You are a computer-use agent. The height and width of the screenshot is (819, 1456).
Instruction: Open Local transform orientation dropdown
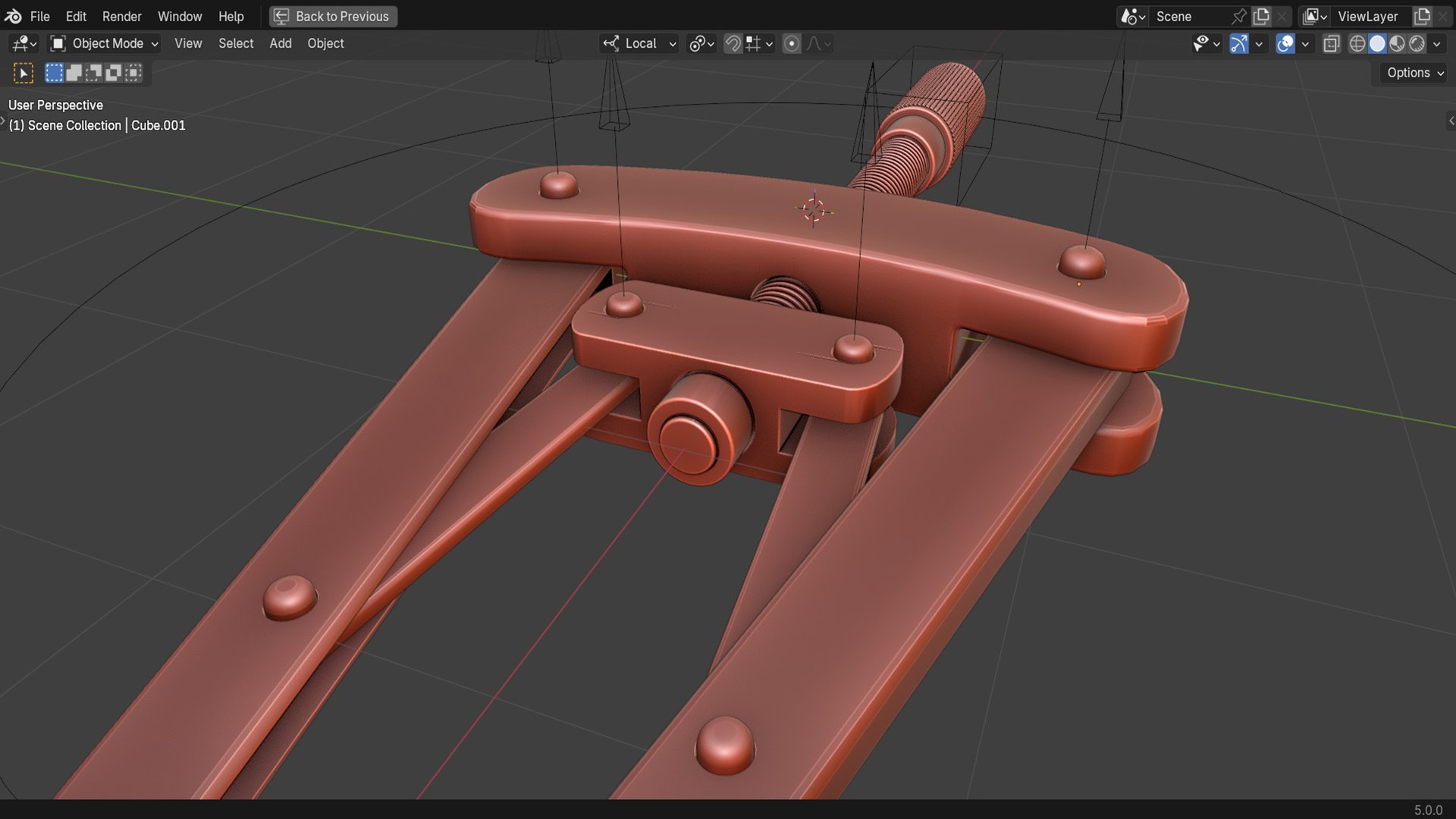639,44
